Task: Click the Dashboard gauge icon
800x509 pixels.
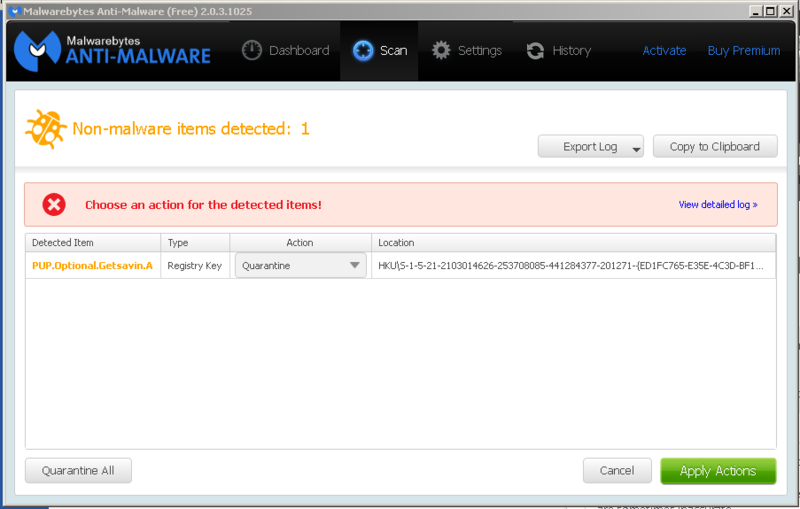Action: 252,51
